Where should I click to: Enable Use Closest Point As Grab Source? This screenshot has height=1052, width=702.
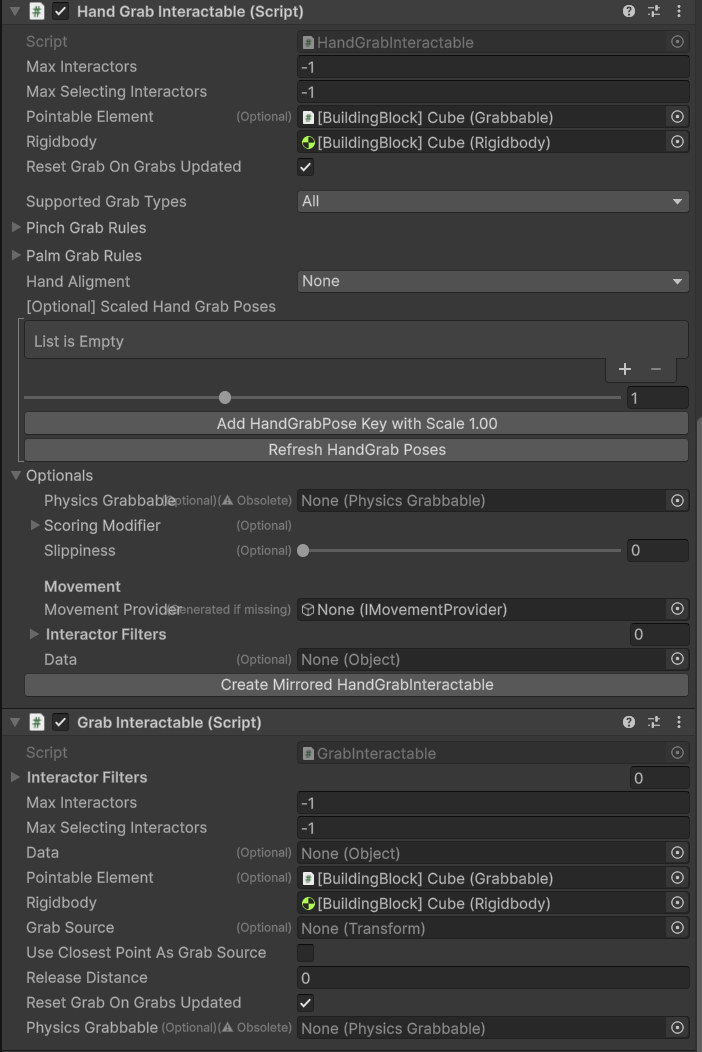pyautogui.click(x=305, y=953)
